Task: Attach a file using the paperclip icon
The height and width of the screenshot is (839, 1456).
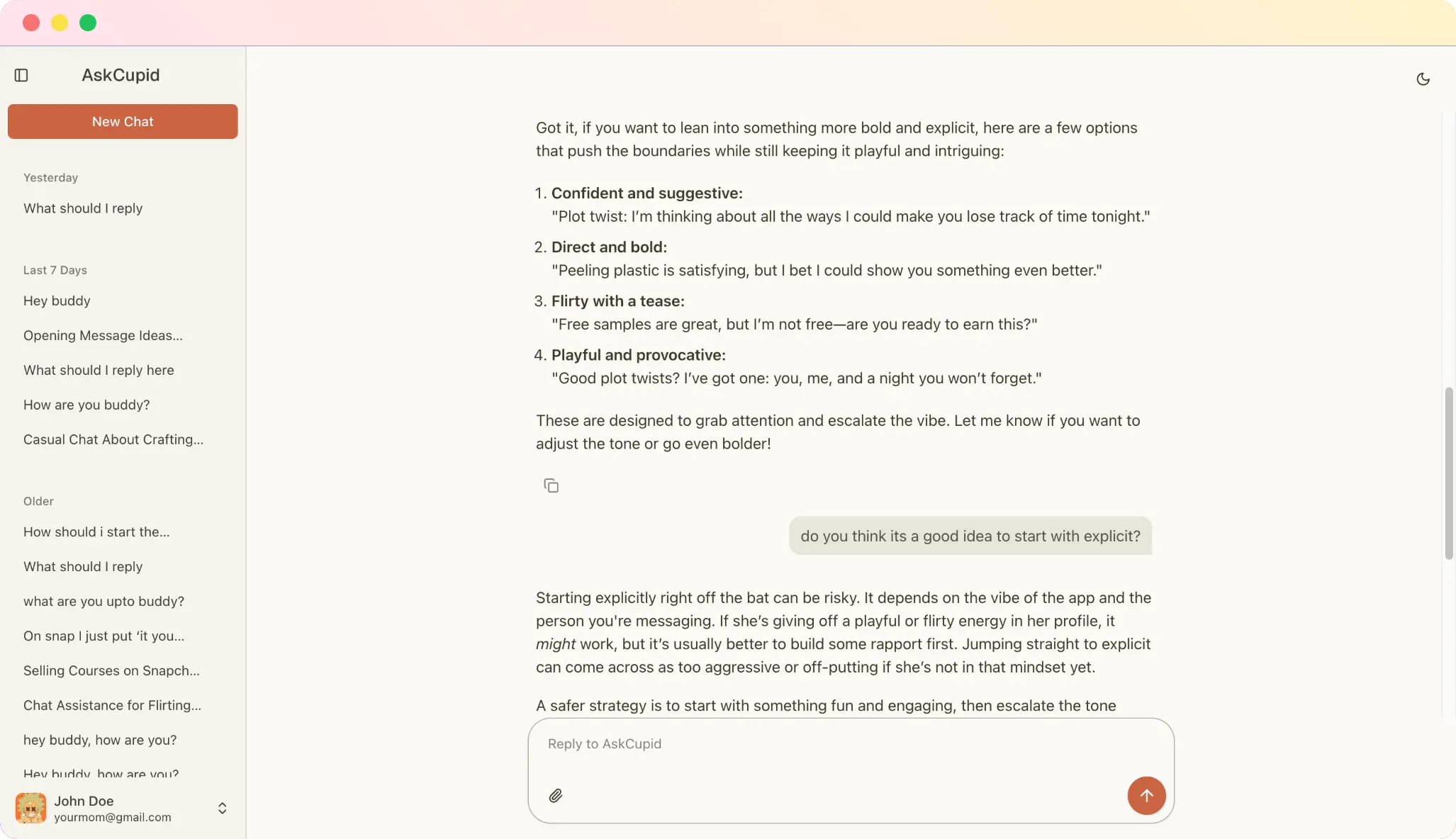Action: [556, 796]
